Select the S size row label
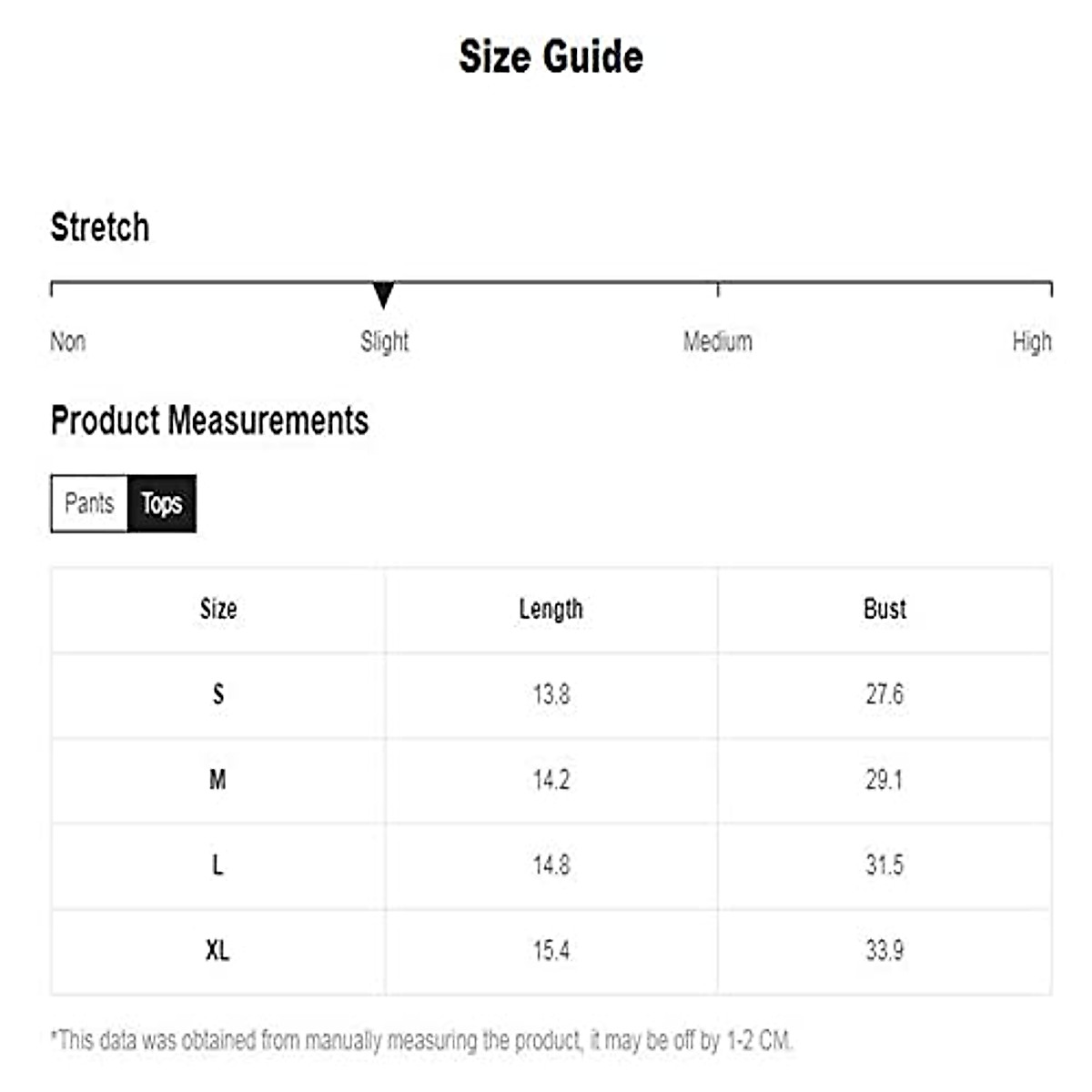This screenshot has width=1092, height=1092. click(x=218, y=694)
